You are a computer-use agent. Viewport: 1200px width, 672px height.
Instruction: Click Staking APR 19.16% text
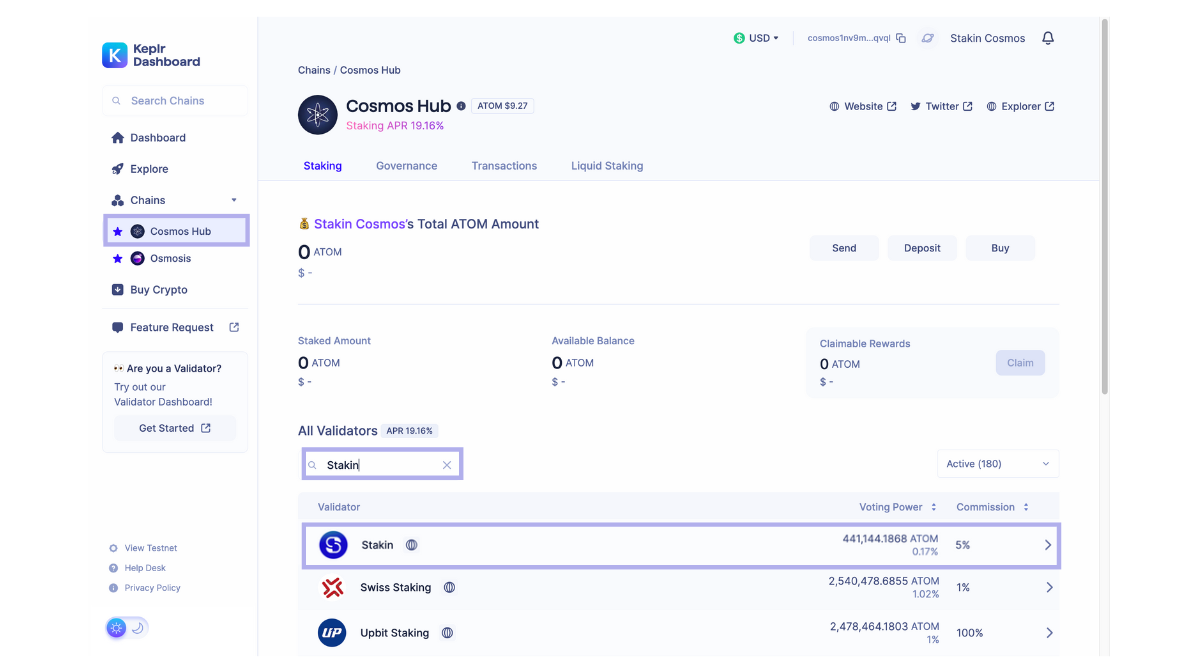[x=395, y=126]
